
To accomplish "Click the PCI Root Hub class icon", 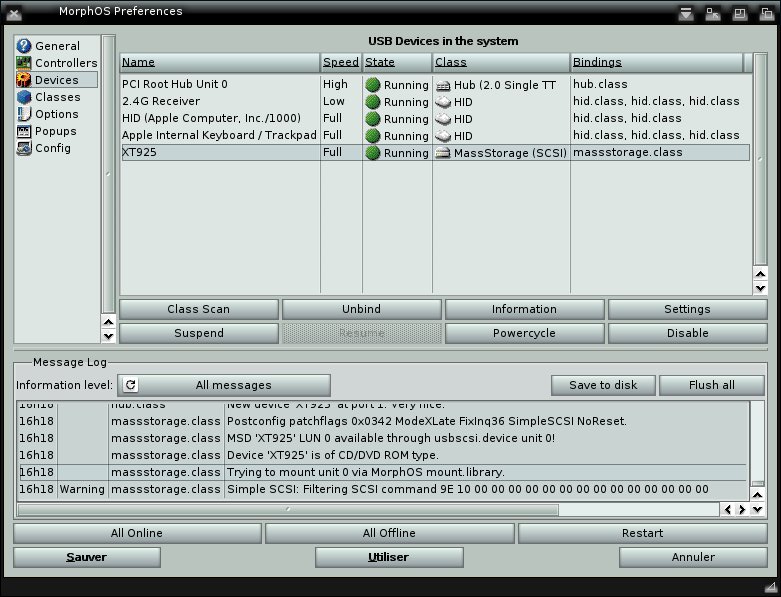I will 445,85.
